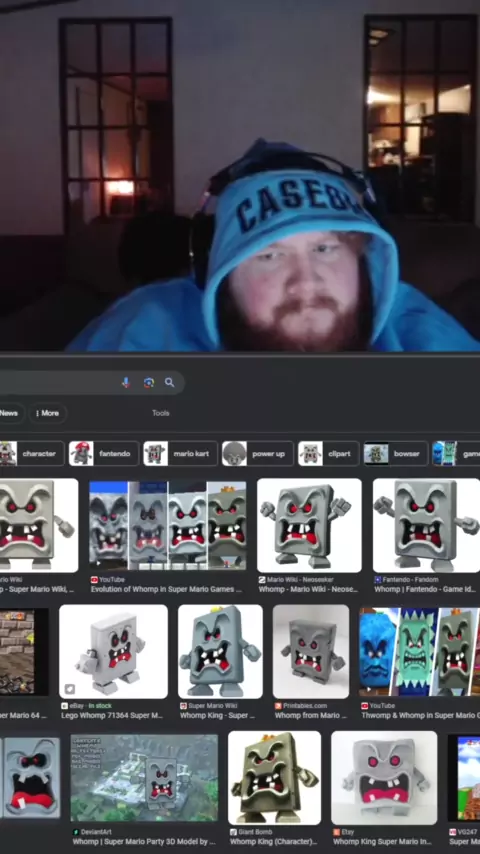Click the 'Giant Bomb' source text
This screenshot has width=480, height=854.
pos(254,832)
